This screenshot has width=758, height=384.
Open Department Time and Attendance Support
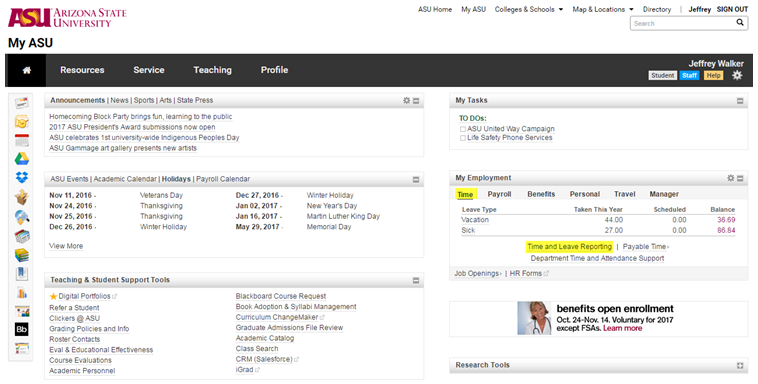[x=597, y=258]
